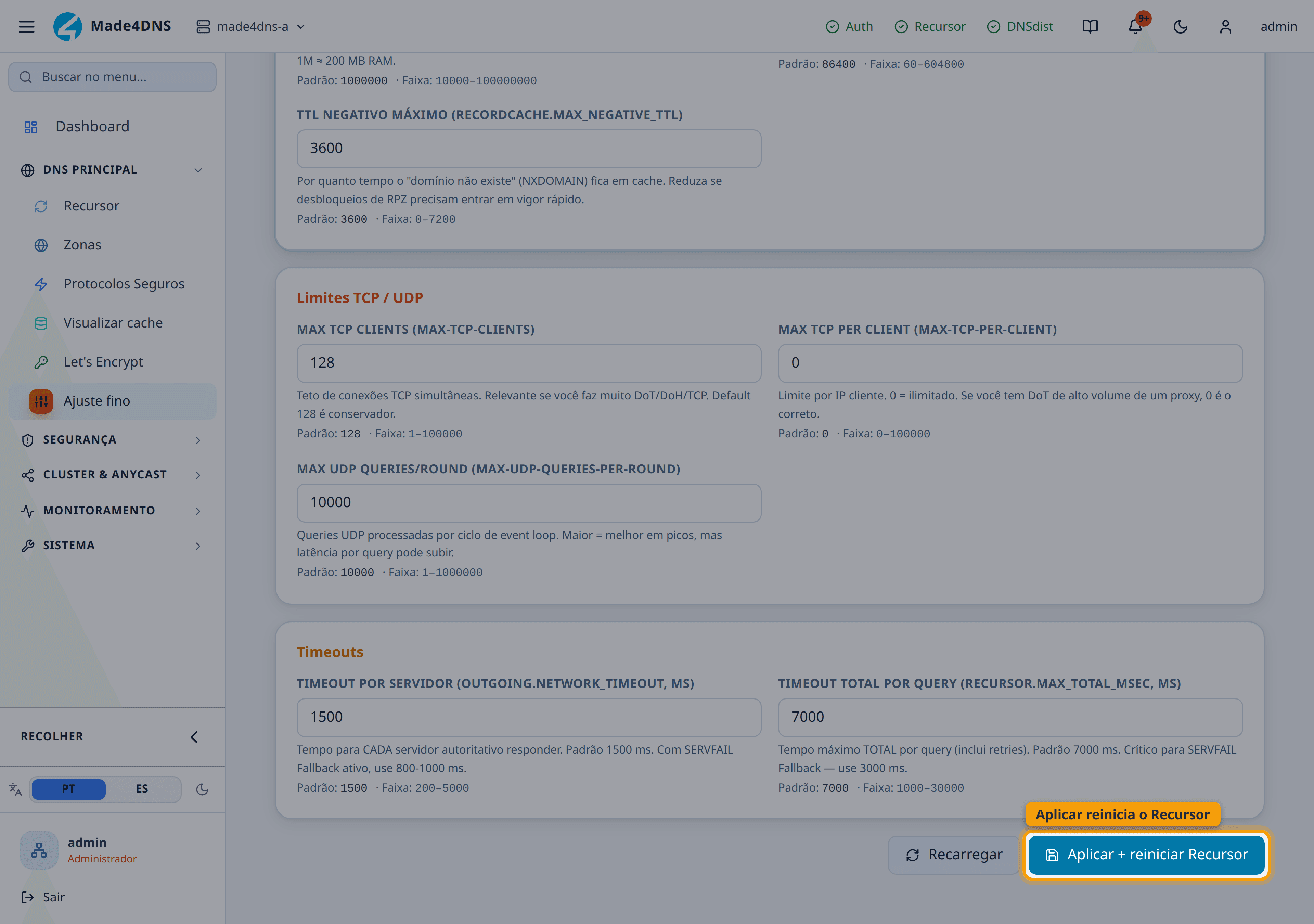Open Let's Encrypt page
Viewport: 1314px width, 924px height.
click(112, 362)
